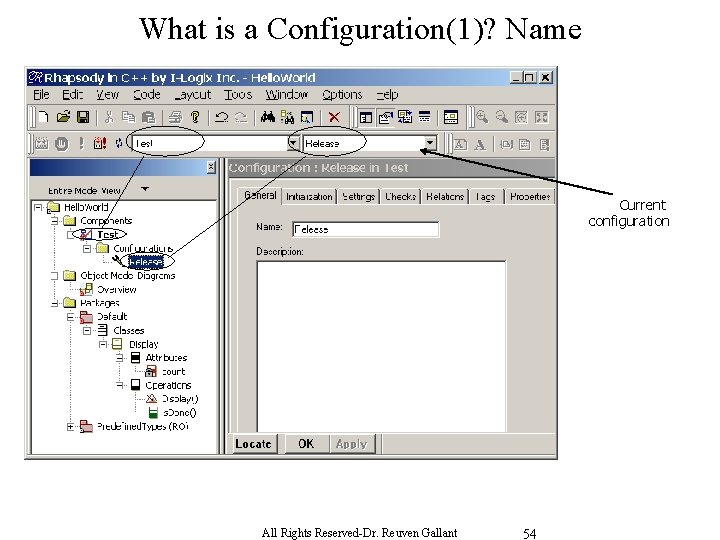
Task: Click the isDone() operation icon in tree
Action: click(153, 412)
